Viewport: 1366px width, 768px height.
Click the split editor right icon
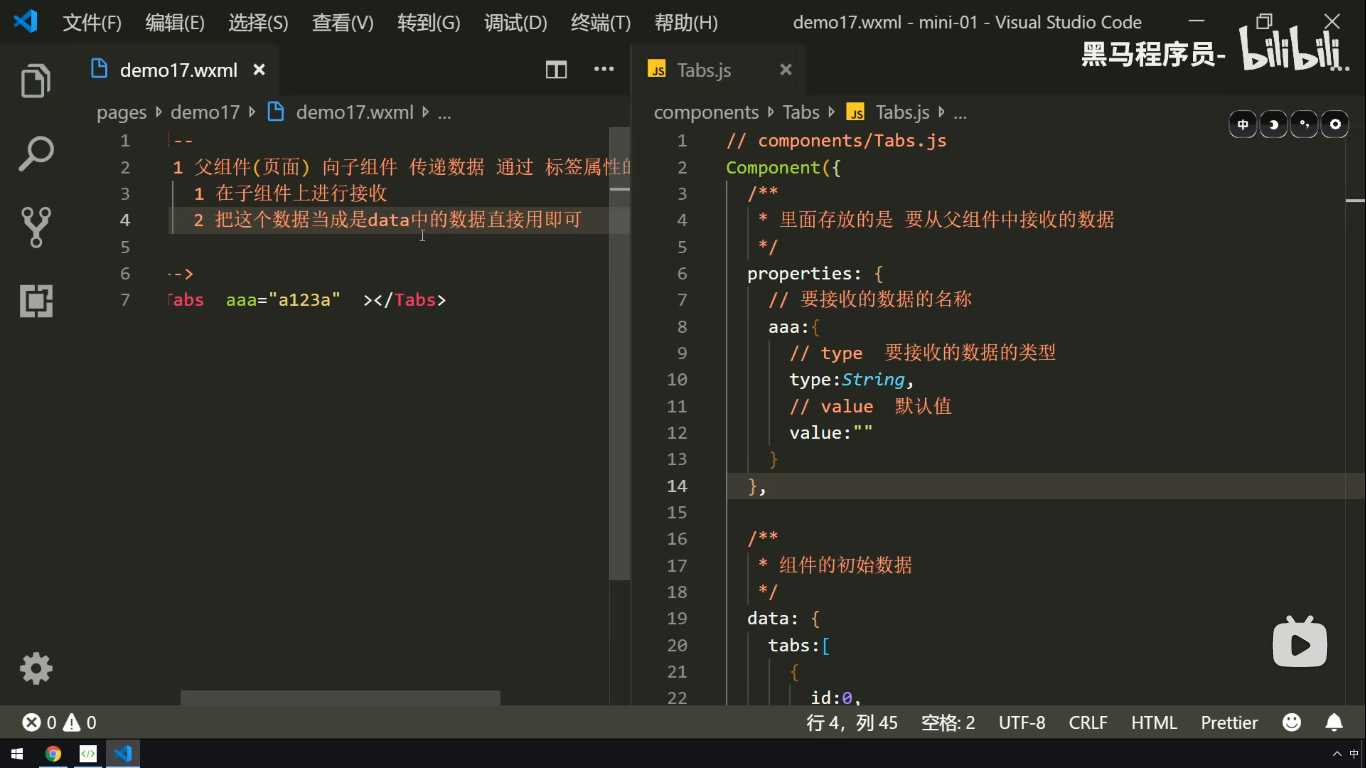556,69
